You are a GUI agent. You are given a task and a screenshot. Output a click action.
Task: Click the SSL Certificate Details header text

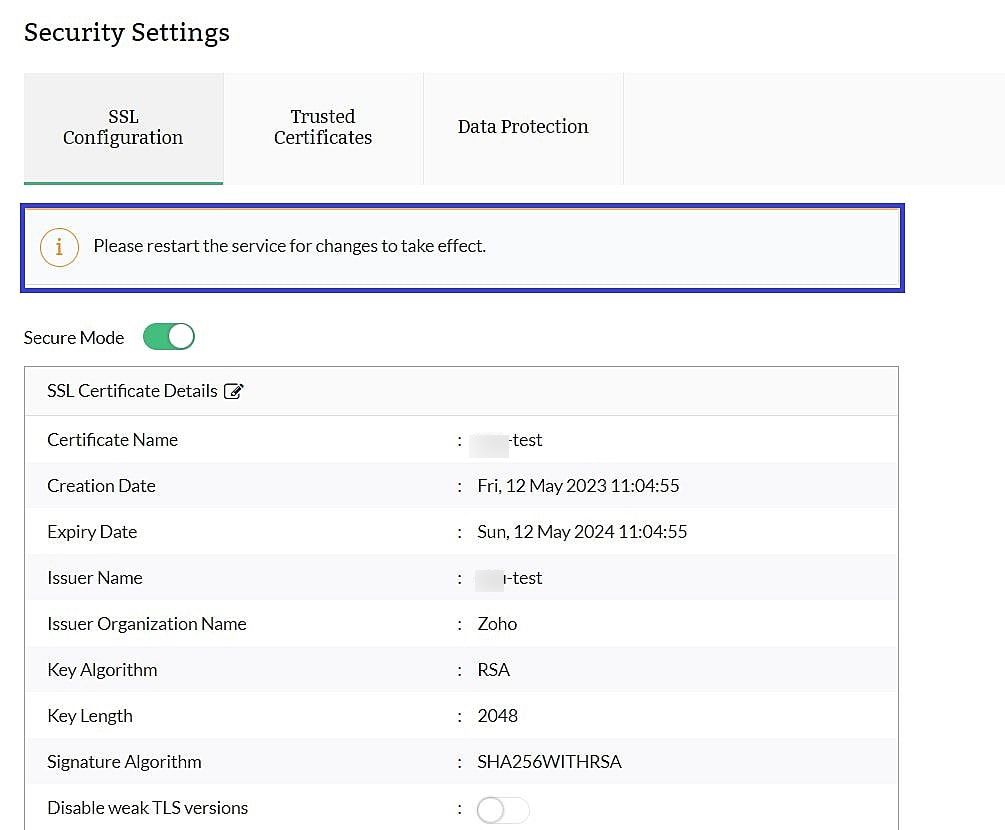pos(132,391)
